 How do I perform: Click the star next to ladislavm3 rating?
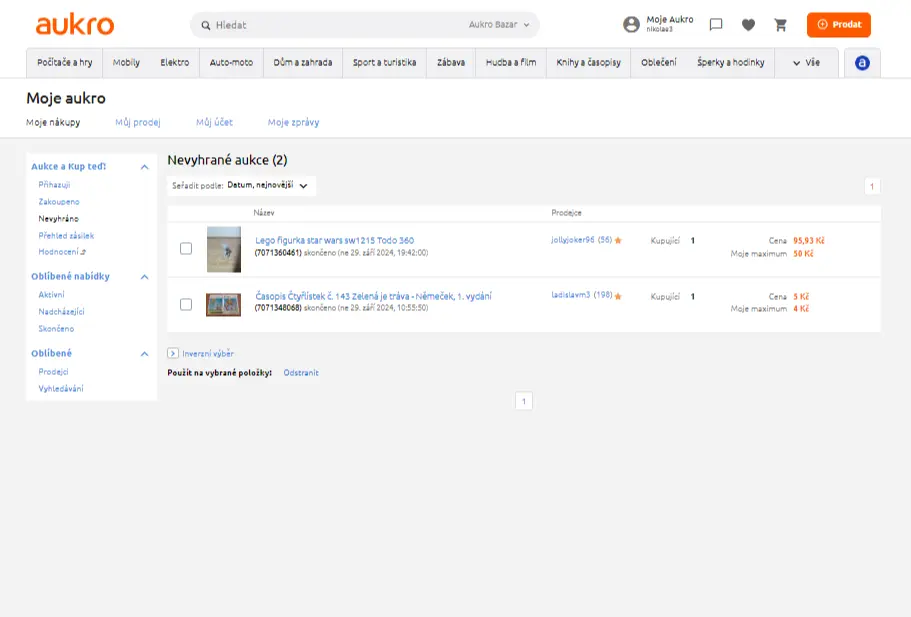(x=618, y=296)
